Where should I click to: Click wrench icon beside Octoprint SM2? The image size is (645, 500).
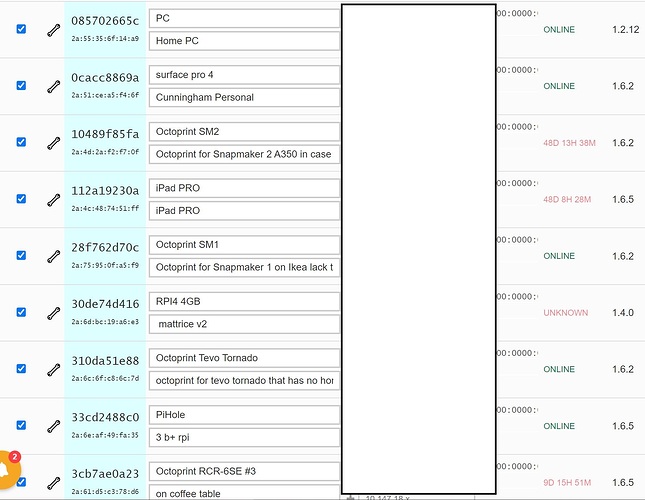pos(53,143)
